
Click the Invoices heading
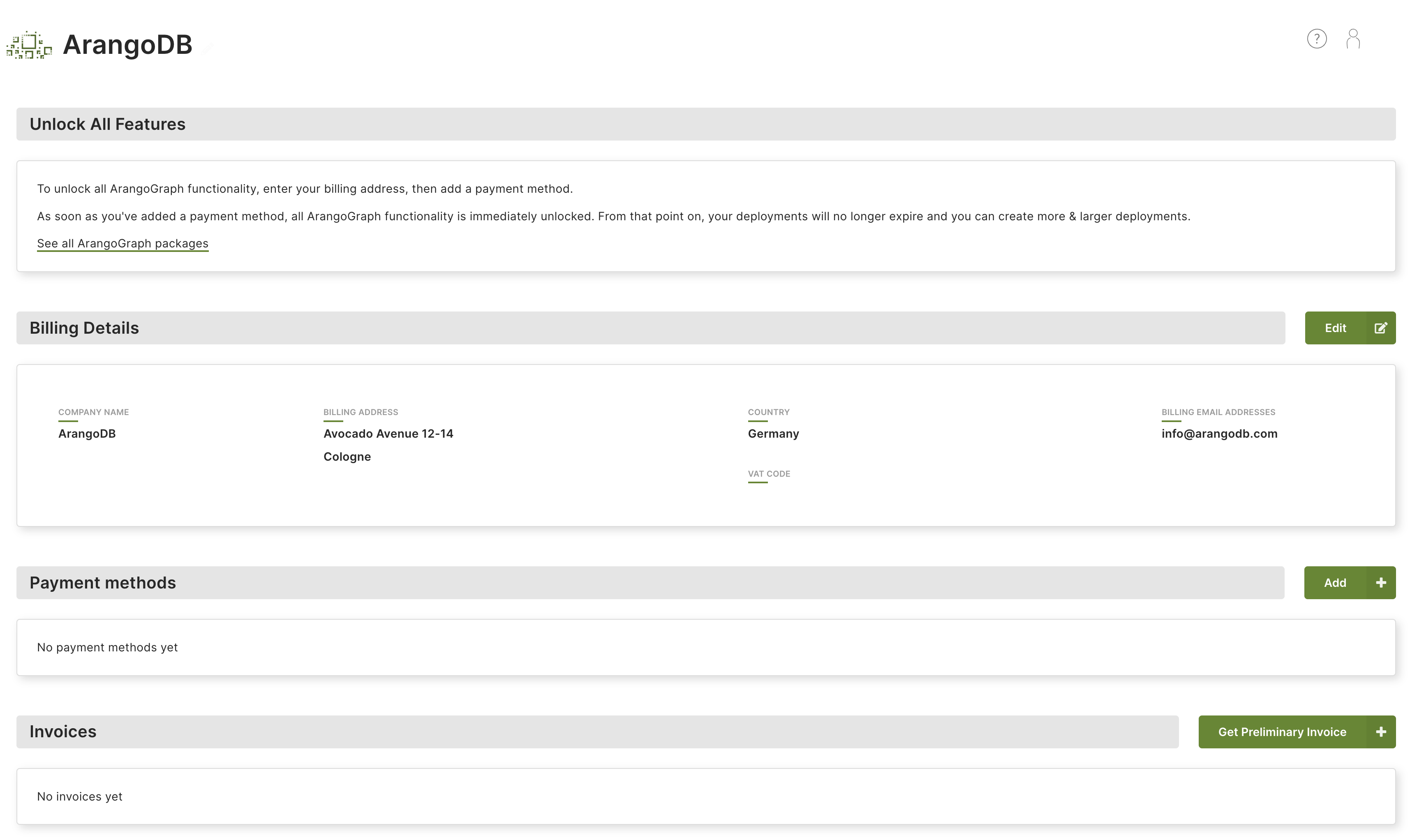point(63,732)
